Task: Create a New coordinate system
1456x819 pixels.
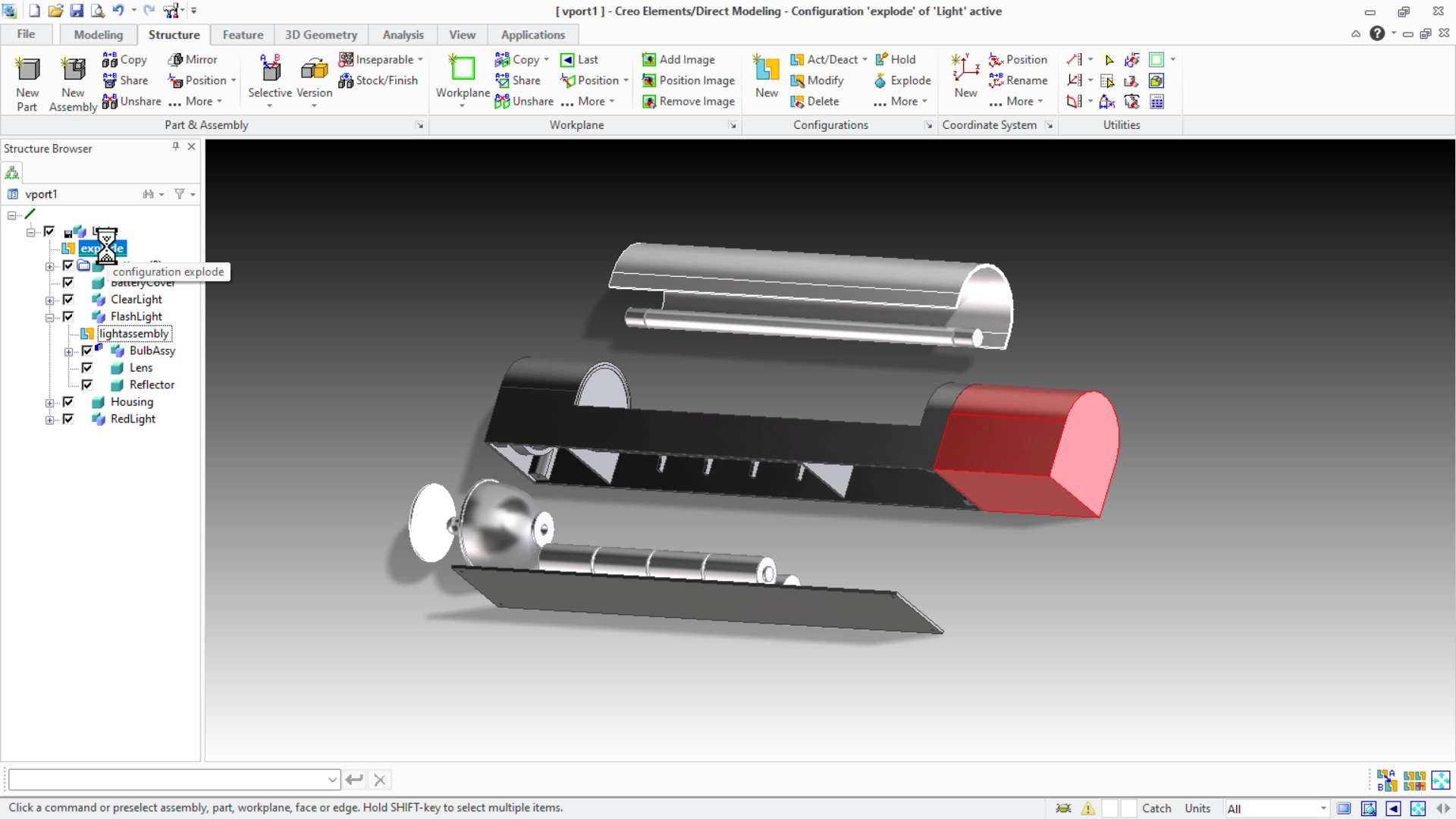Action: [965, 76]
